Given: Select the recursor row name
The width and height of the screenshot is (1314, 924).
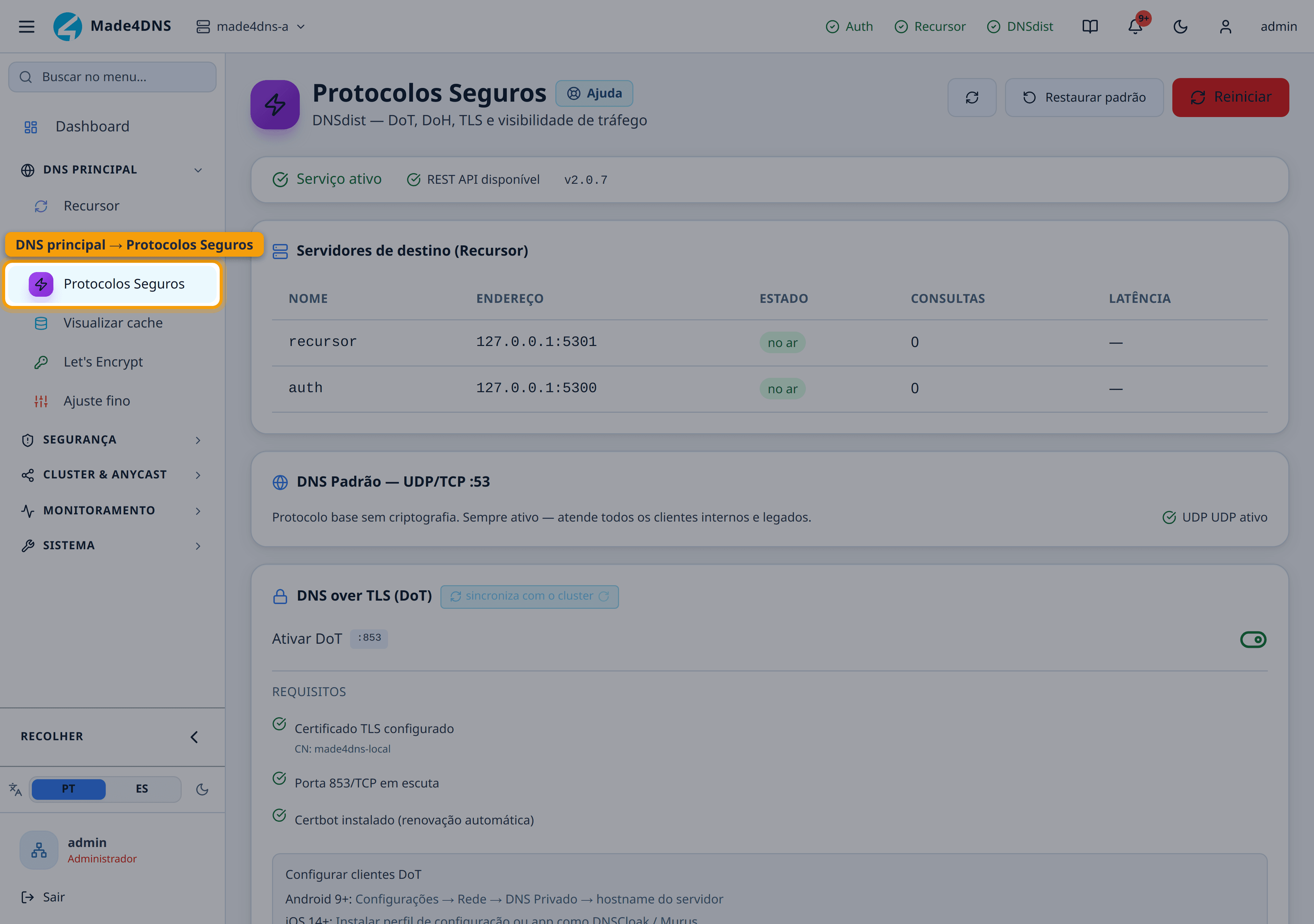Looking at the screenshot, I should pos(322,342).
